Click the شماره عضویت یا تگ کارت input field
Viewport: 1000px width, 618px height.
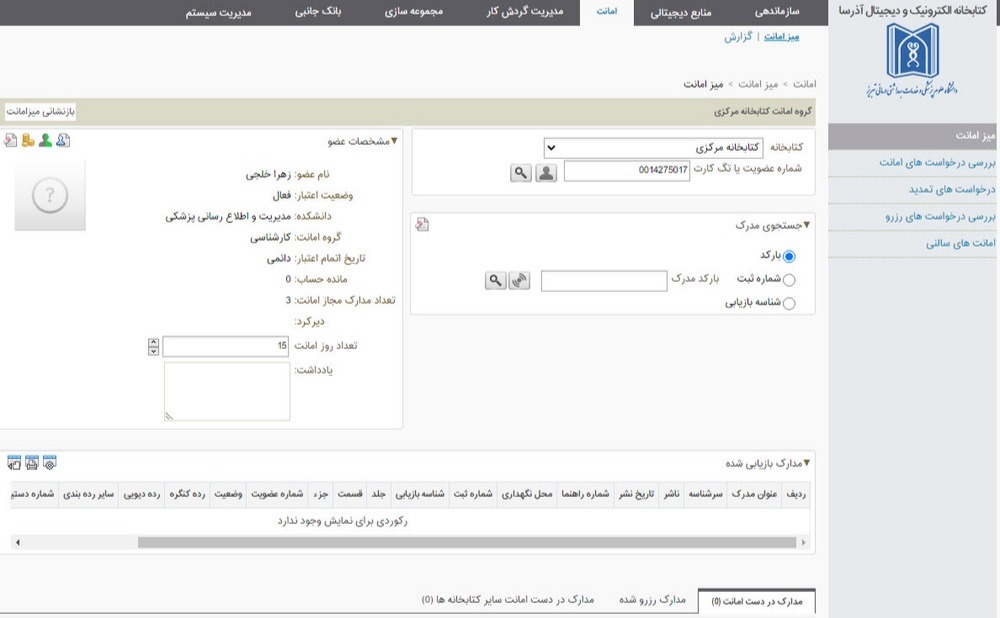(626, 170)
